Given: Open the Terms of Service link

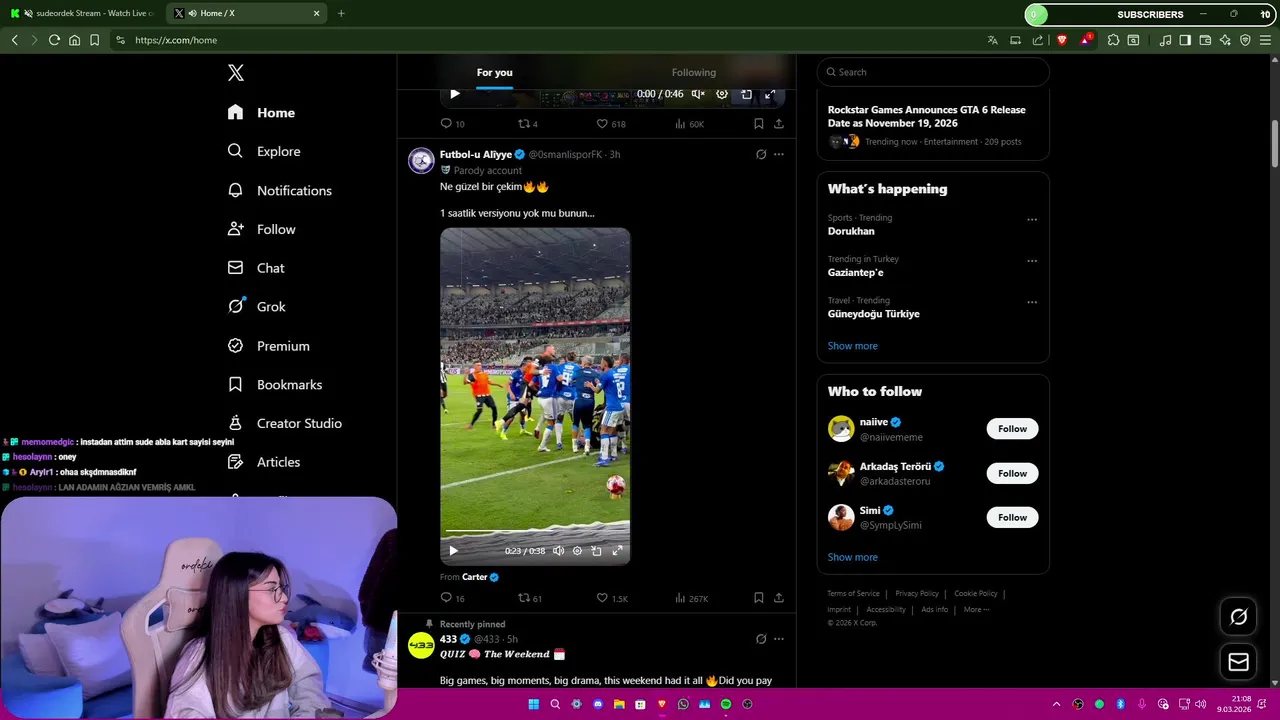Looking at the screenshot, I should click(853, 593).
